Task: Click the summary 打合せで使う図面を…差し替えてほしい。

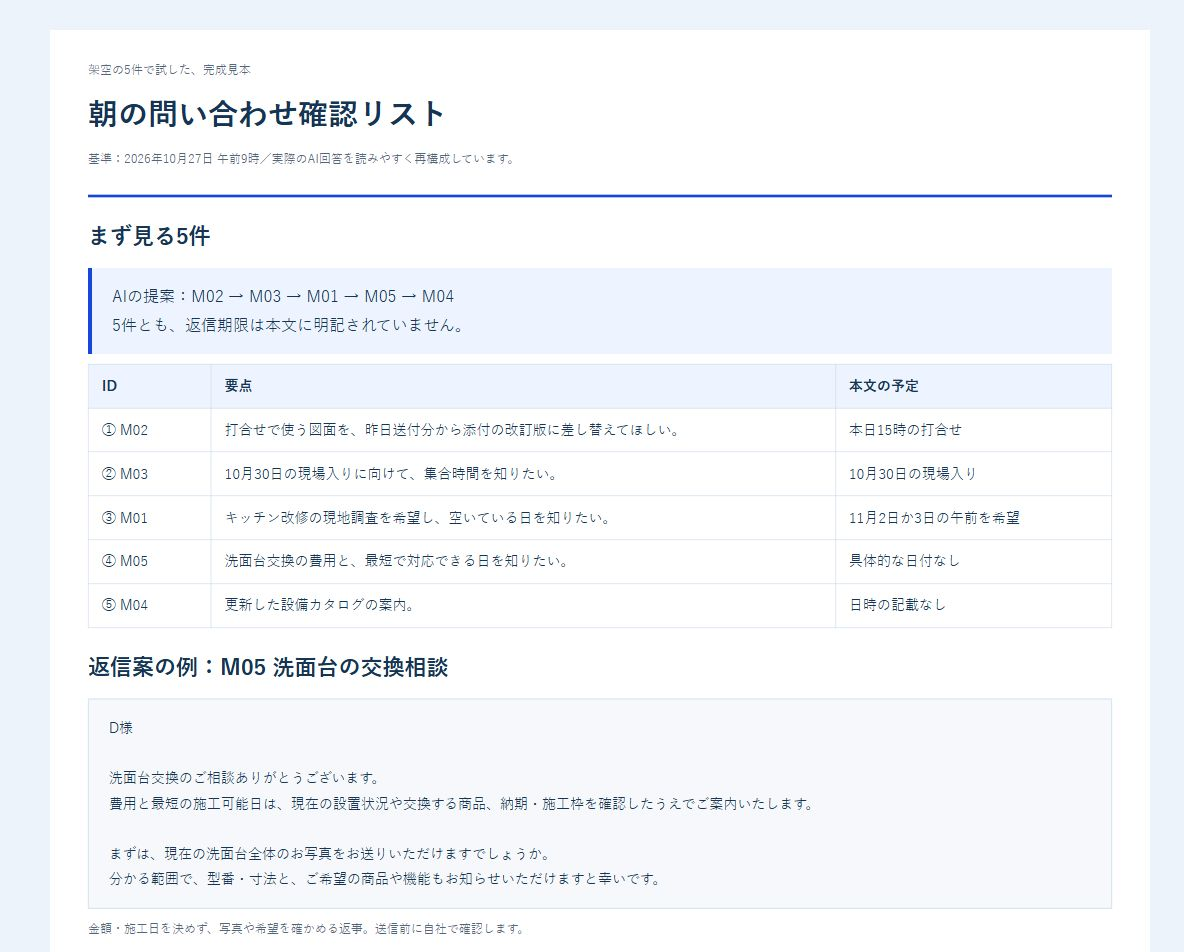Action: [x=453, y=430]
